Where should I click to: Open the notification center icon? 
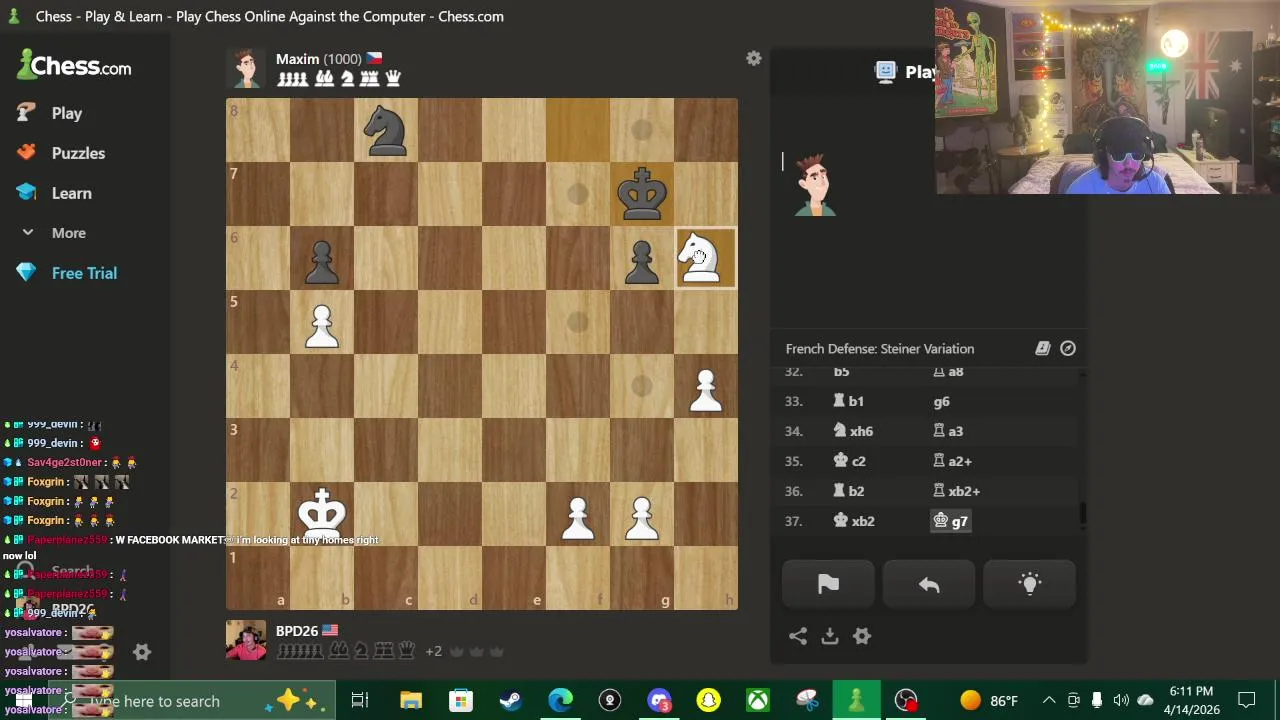[x=1247, y=701]
